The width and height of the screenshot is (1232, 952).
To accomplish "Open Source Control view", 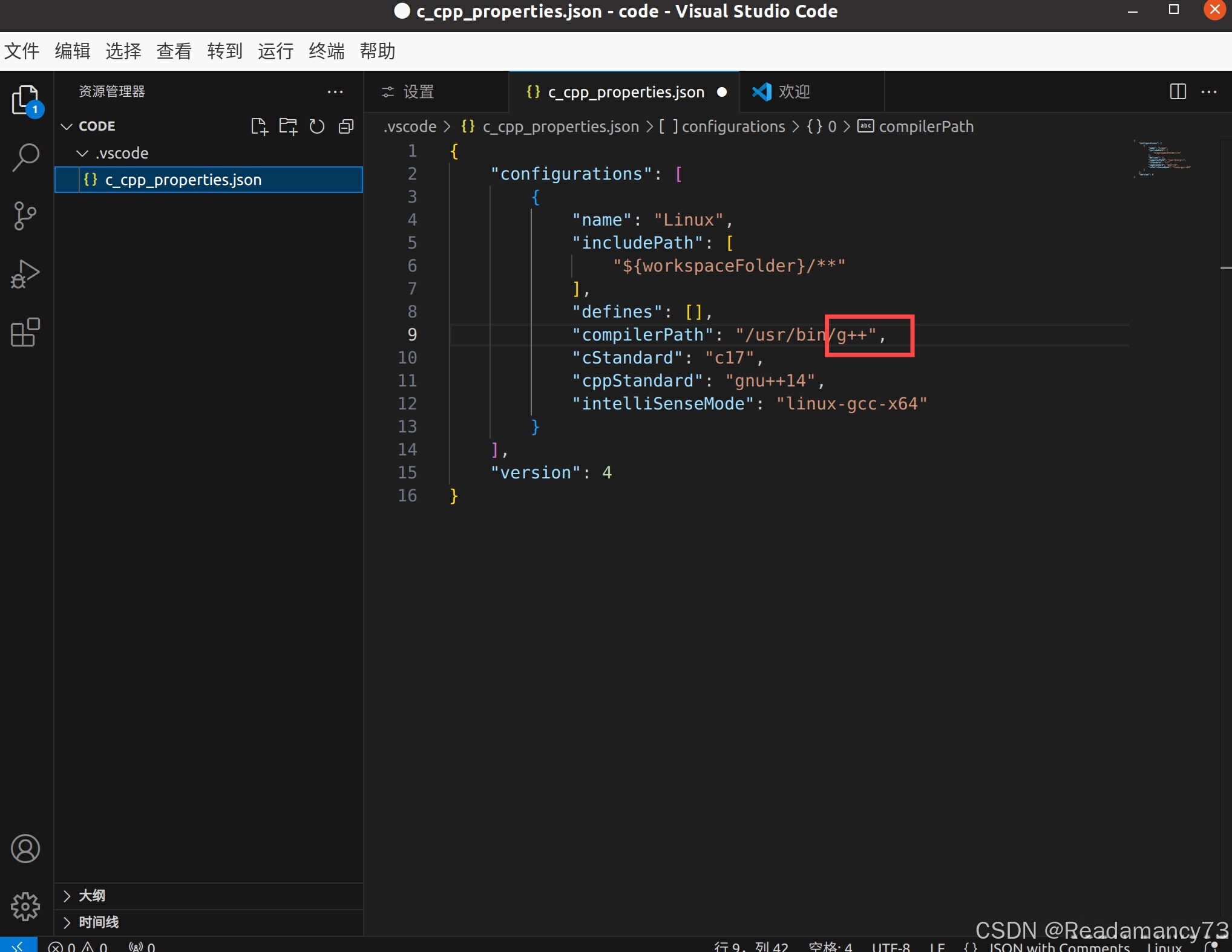I will (x=25, y=215).
